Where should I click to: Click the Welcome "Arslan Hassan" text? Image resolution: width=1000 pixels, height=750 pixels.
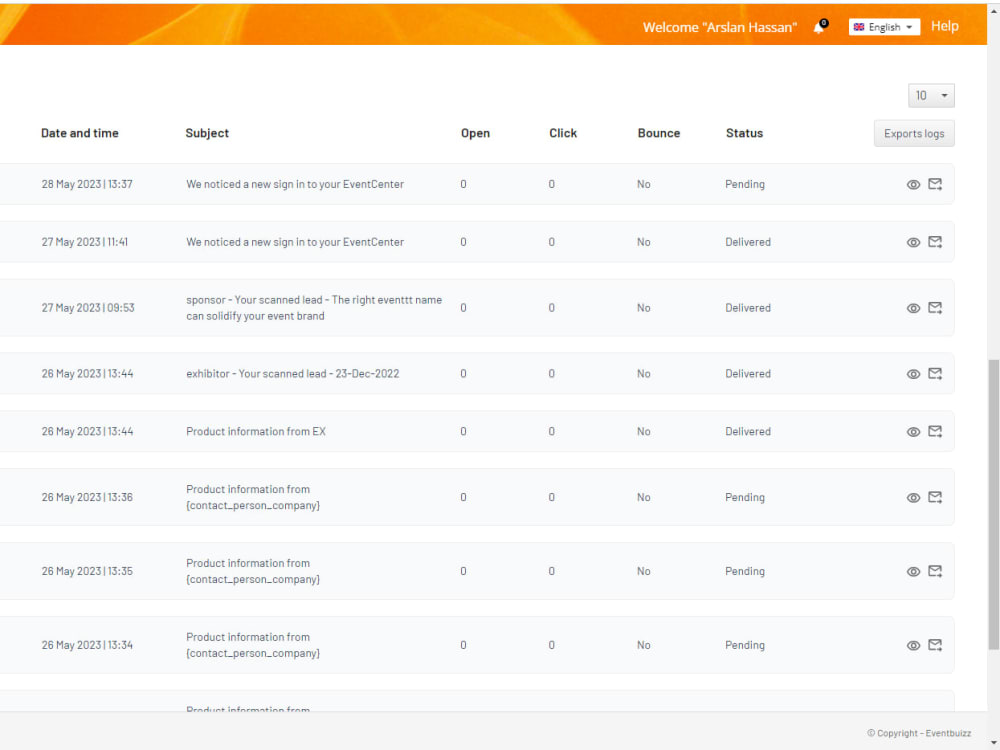(719, 27)
